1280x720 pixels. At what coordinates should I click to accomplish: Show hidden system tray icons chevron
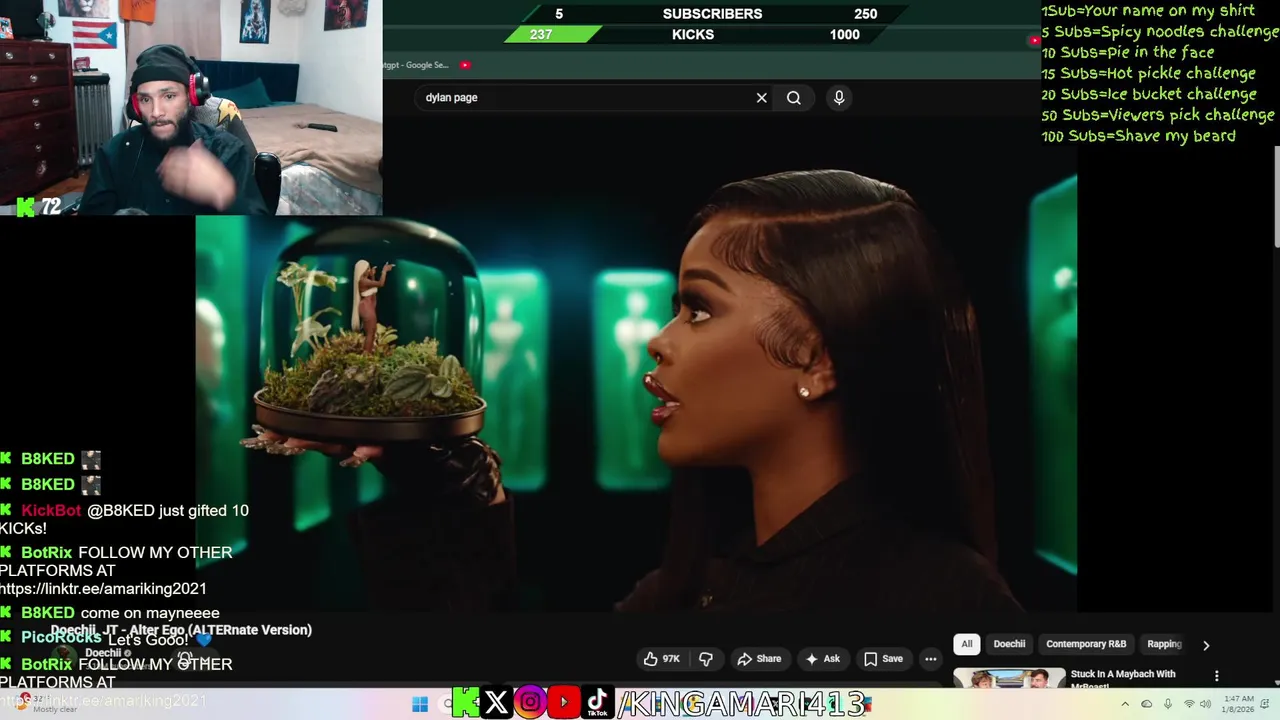1126,704
